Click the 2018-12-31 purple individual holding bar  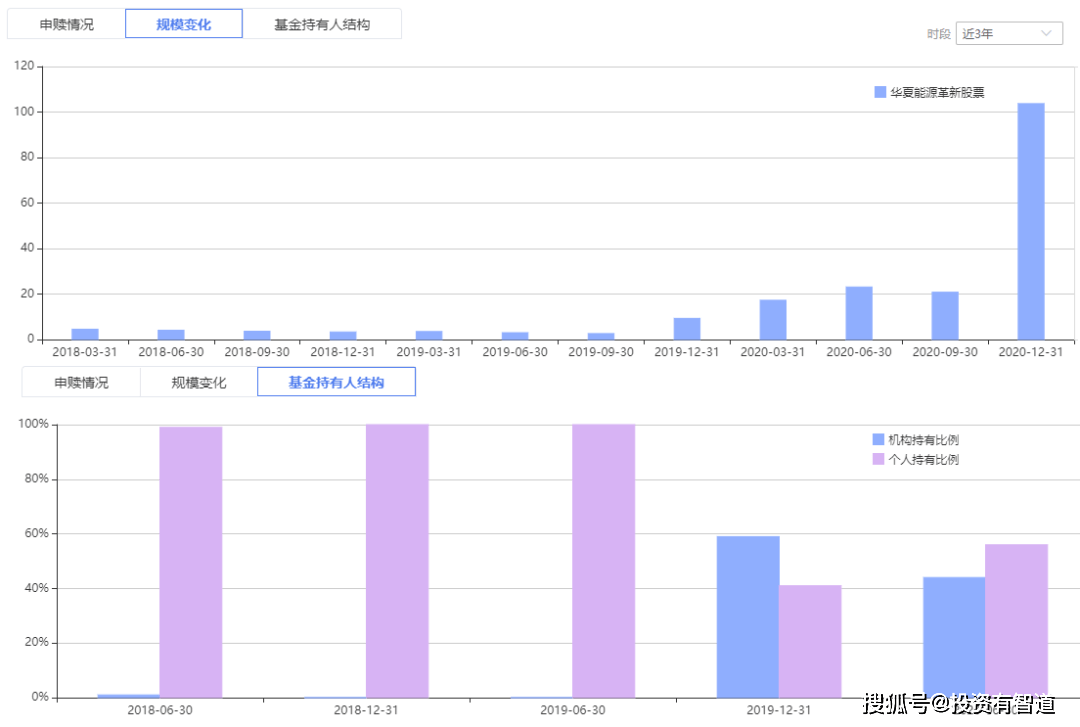[x=397, y=561]
